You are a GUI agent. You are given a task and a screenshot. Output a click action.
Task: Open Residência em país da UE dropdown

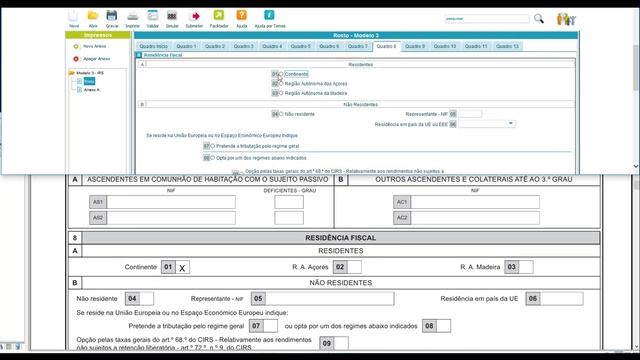click(x=510, y=124)
